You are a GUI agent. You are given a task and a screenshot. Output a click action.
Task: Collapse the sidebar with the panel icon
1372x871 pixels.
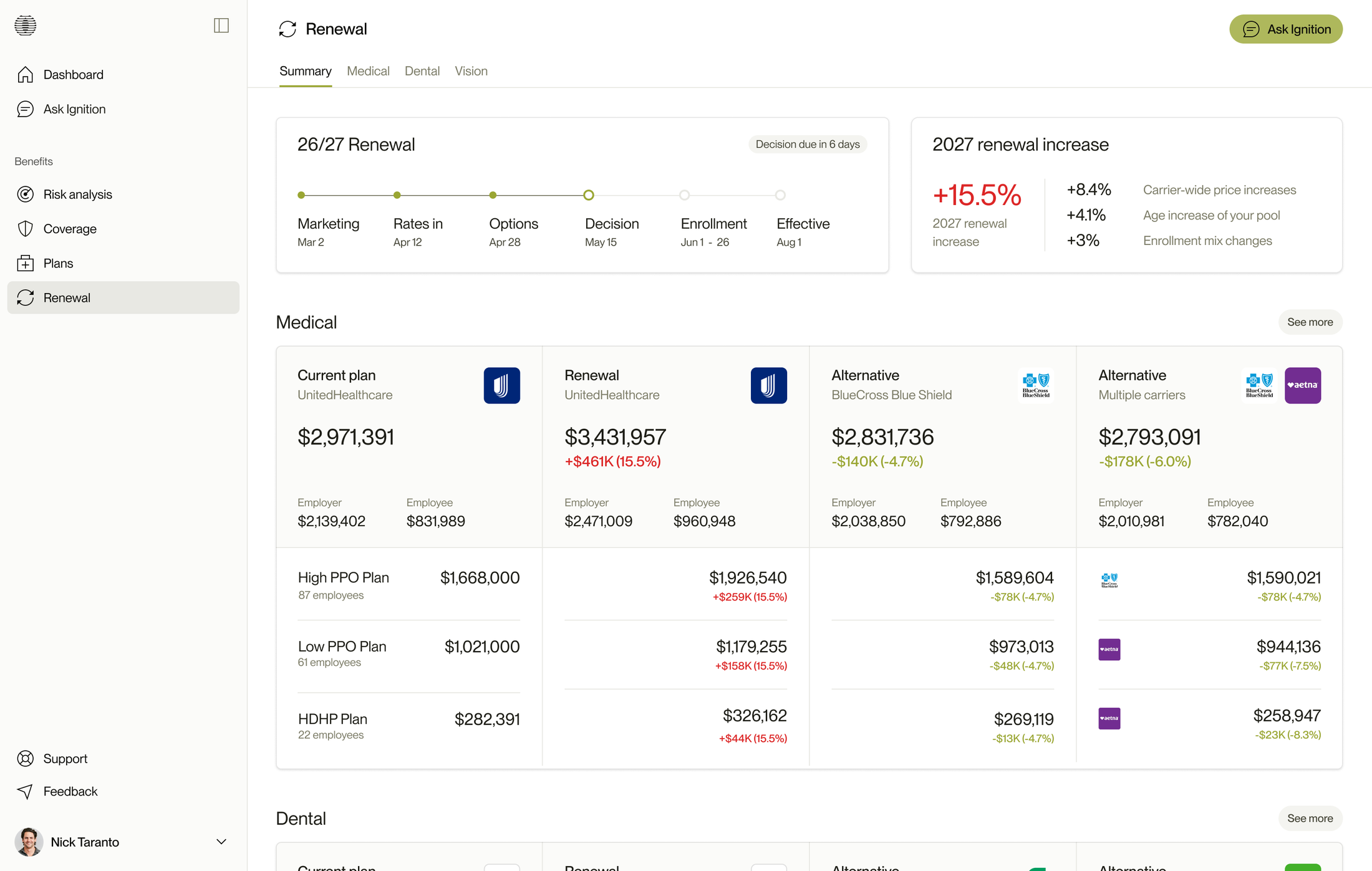pos(221,26)
